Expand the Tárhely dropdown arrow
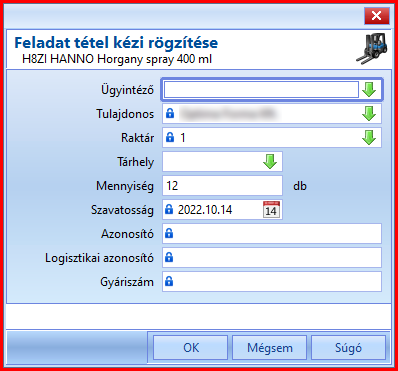 tap(270, 162)
